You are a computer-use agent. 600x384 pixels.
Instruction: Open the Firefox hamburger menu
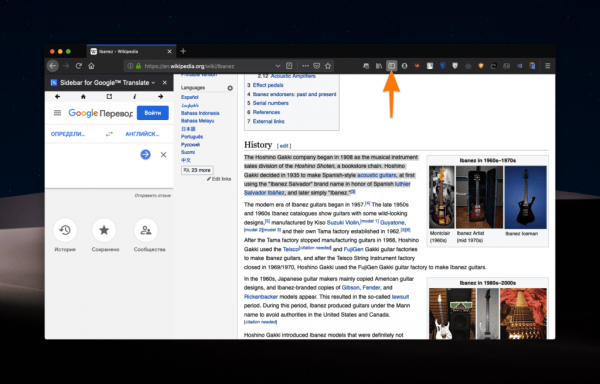click(x=548, y=66)
